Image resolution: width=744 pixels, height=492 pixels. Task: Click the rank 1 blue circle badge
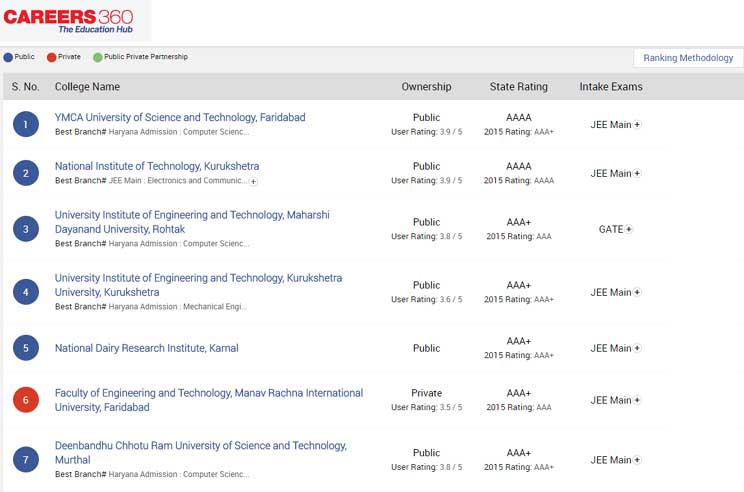click(x=26, y=124)
